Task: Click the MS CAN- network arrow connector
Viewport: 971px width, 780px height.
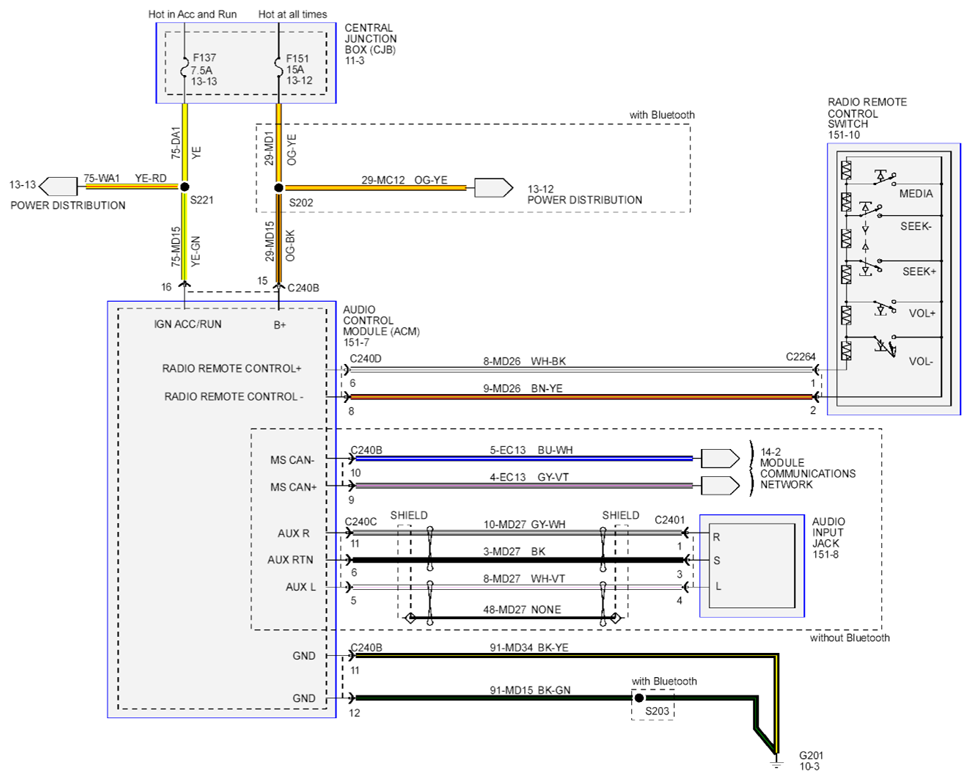Action: (x=720, y=459)
